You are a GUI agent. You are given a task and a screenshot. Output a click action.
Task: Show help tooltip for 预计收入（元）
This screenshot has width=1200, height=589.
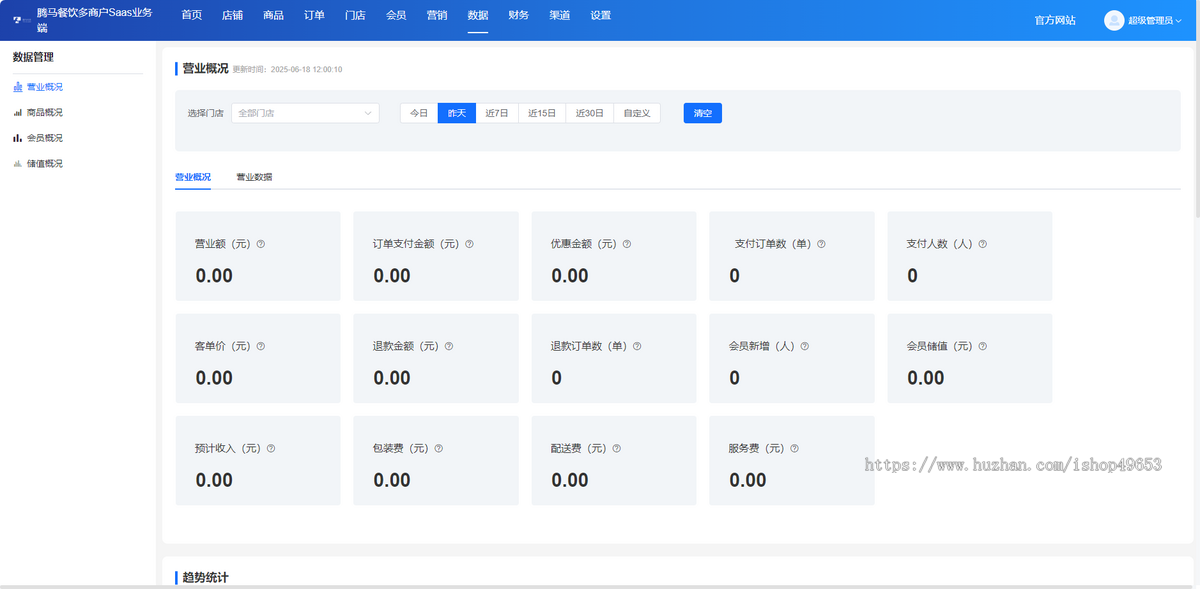coord(271,449)
